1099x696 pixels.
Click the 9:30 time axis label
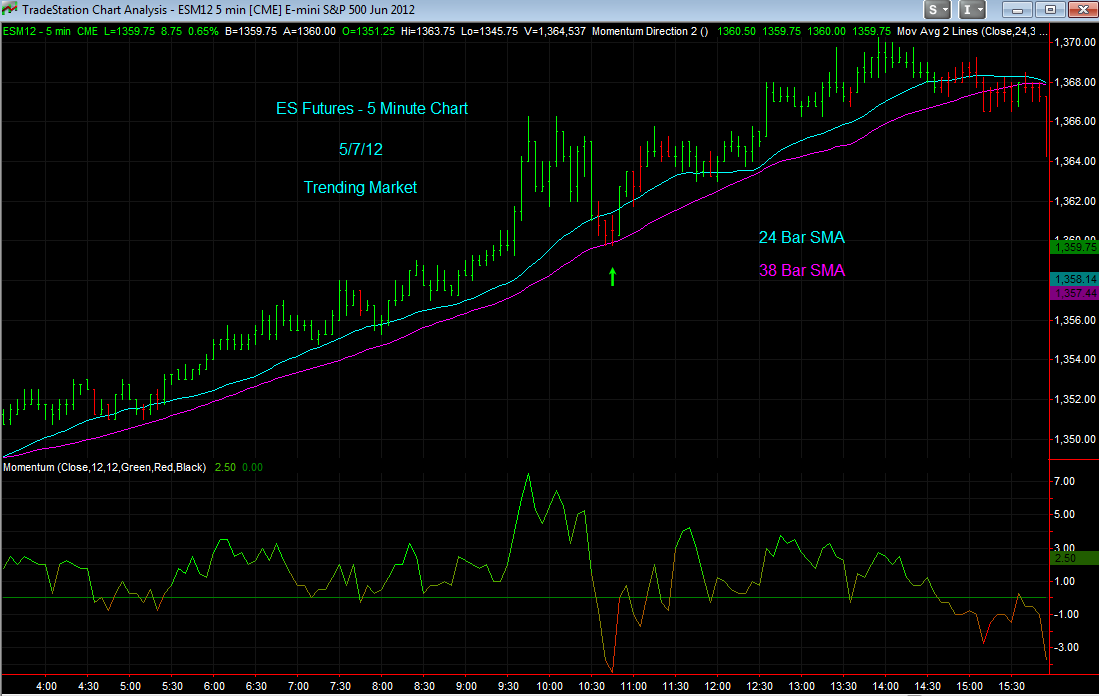pos(508,686)
